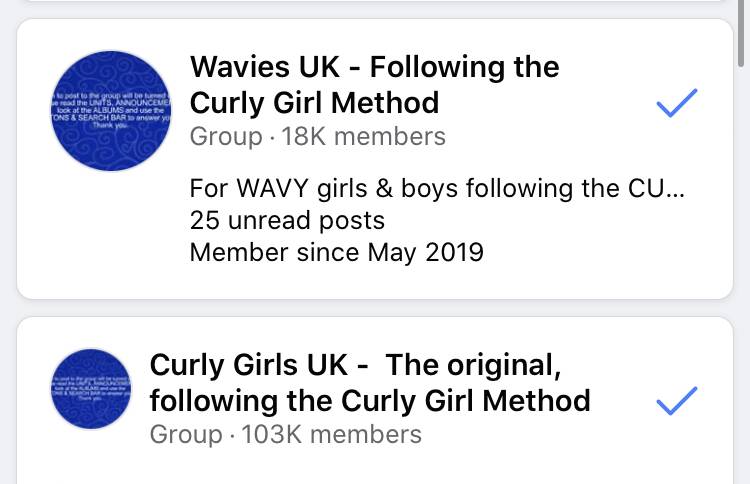Expand the truncated WAVY girls & boys description
The width and height of the screenshot is (750, 484).
tap(437, 188)
